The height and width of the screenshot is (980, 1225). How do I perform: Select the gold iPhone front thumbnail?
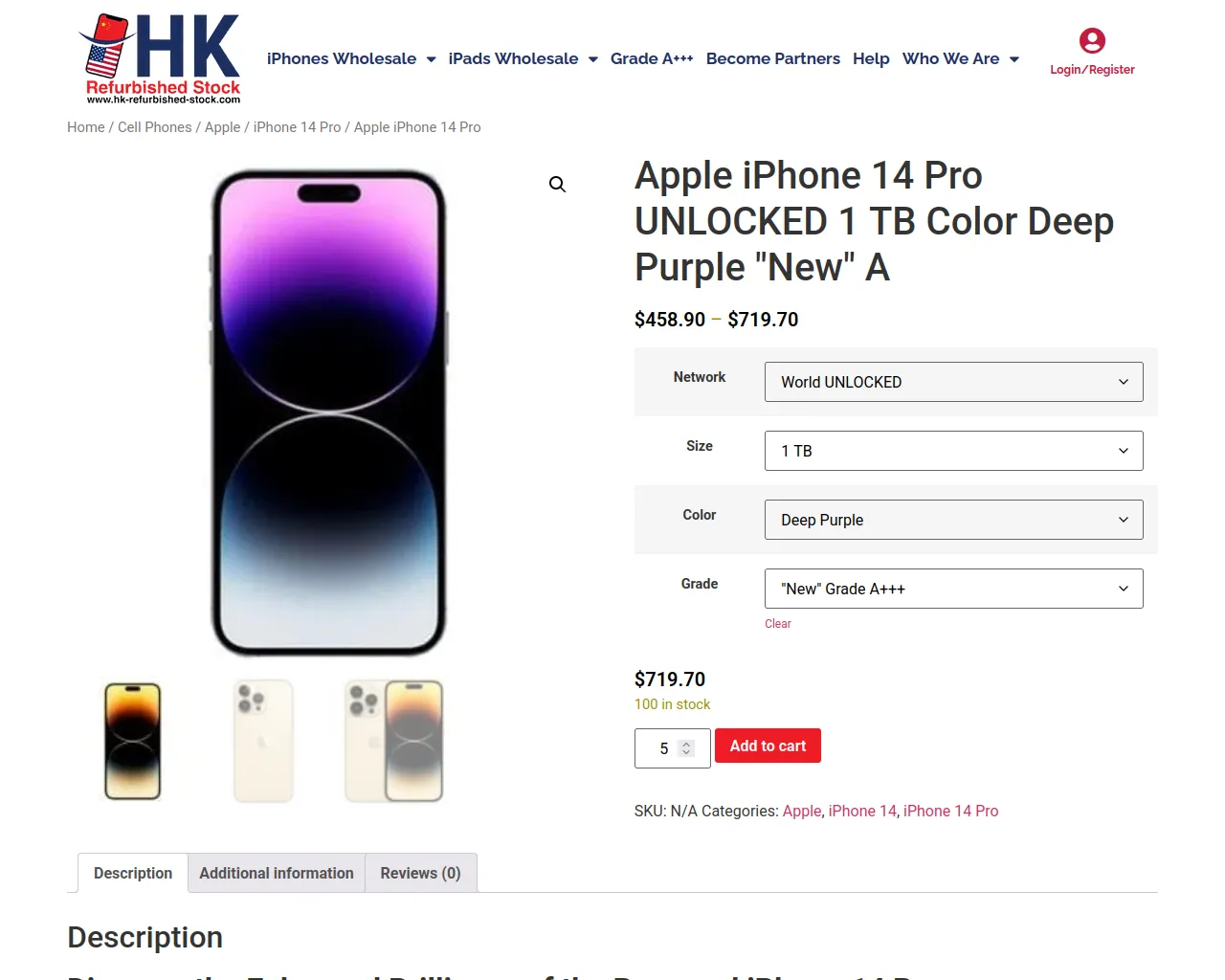click(133, 741)
